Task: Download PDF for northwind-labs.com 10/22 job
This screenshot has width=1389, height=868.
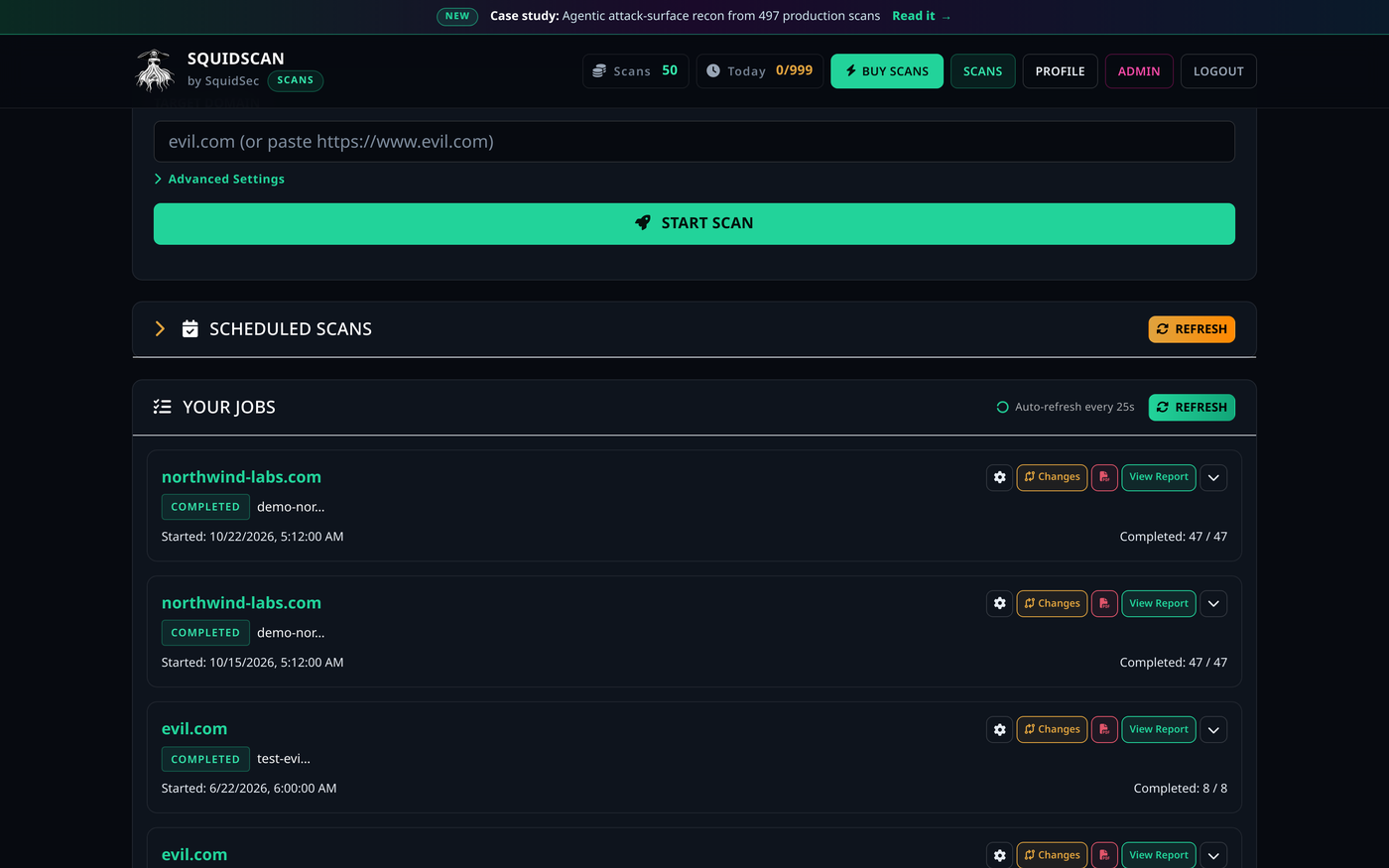Action: click(x=1104, y=477)
